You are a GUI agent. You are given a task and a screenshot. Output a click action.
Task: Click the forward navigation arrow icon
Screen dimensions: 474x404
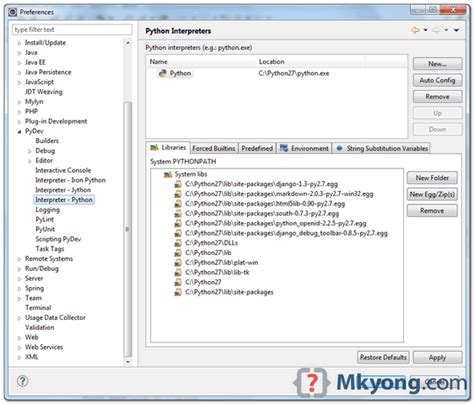click(436, 30)
